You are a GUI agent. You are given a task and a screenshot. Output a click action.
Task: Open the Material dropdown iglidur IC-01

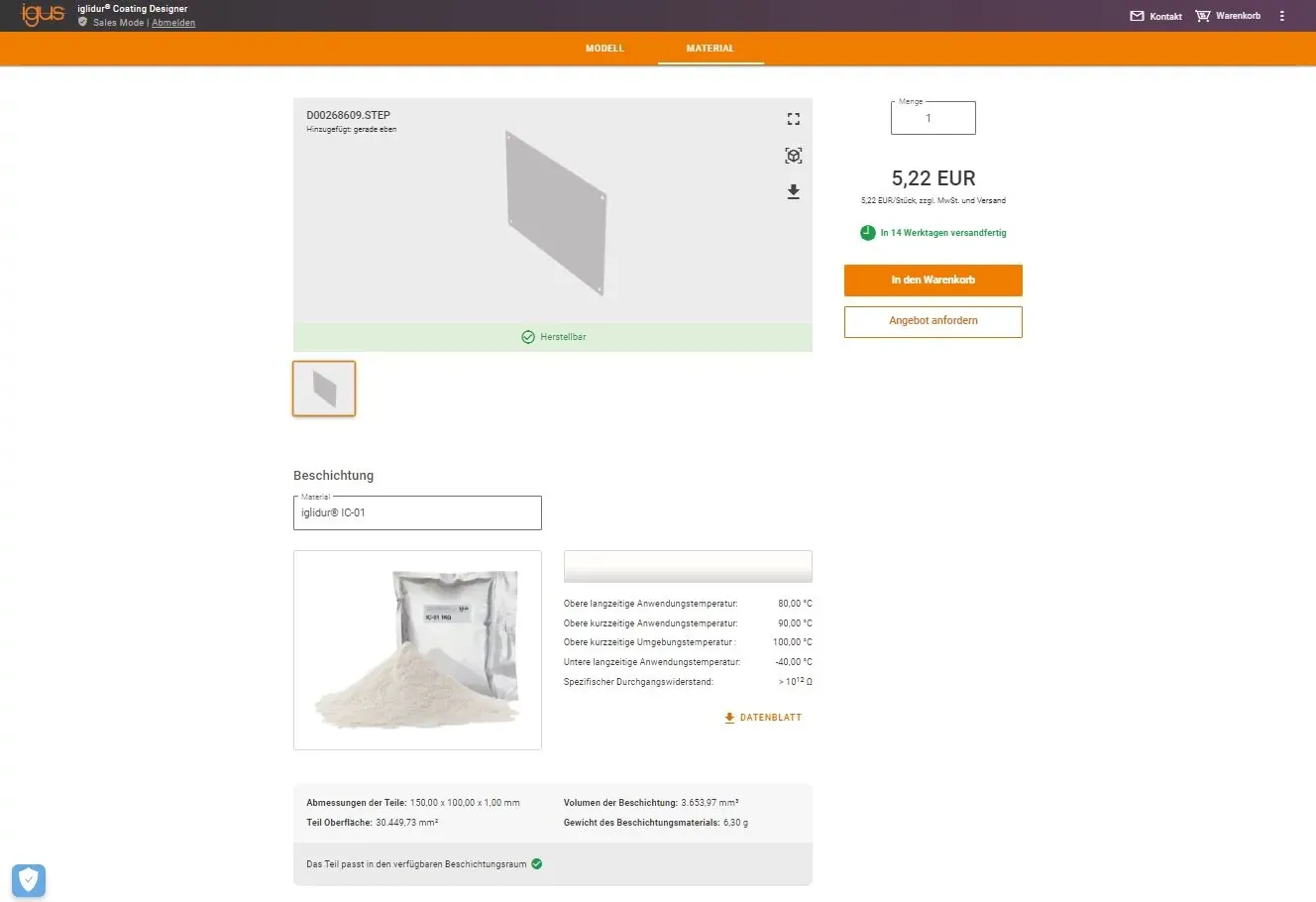pos(417,512)
